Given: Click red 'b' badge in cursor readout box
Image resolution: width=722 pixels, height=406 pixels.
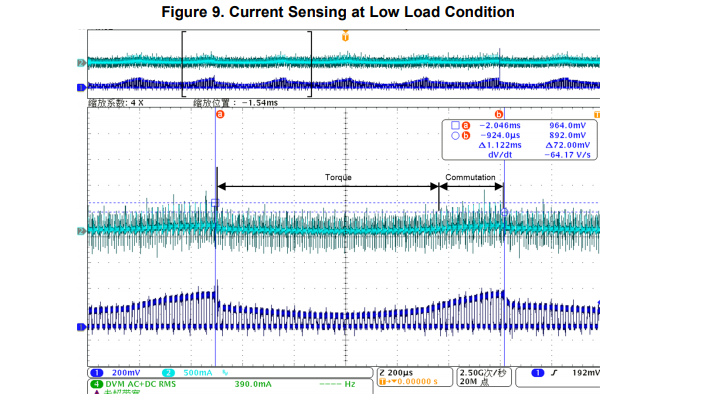Looking at the screenshot, I should click(x=466, y=136).
